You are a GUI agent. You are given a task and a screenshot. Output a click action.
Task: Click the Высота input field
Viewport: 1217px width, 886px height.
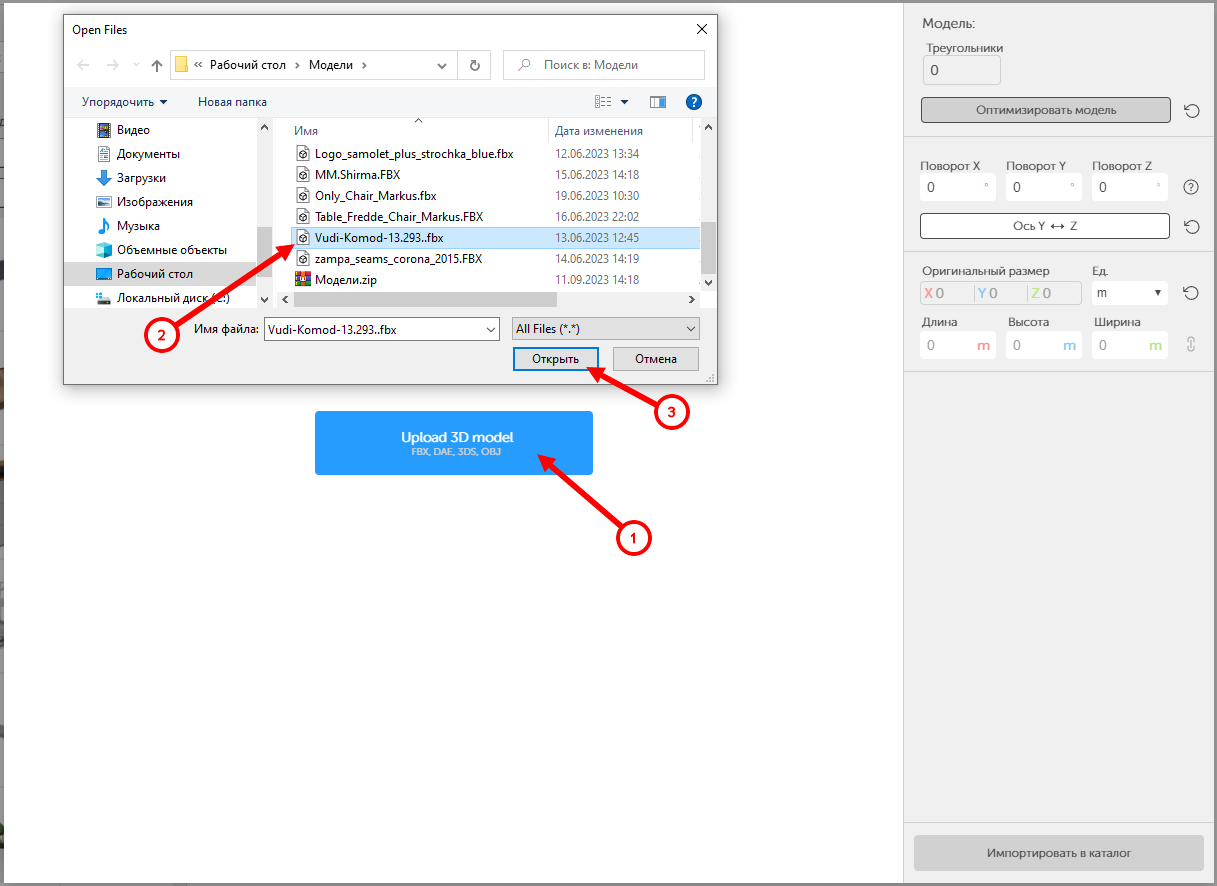[x=1044, y=345]
